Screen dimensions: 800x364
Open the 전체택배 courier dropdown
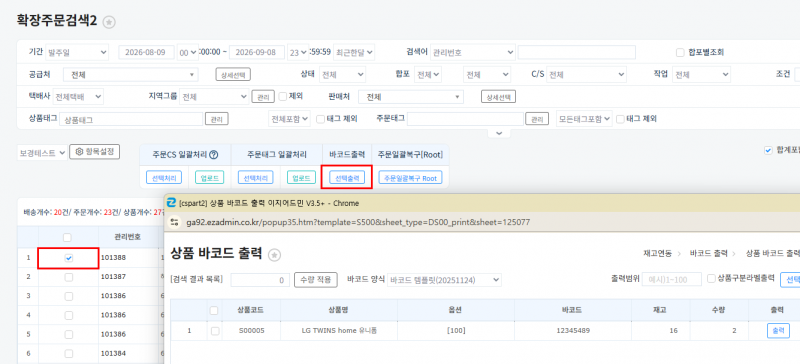[78, 96]
